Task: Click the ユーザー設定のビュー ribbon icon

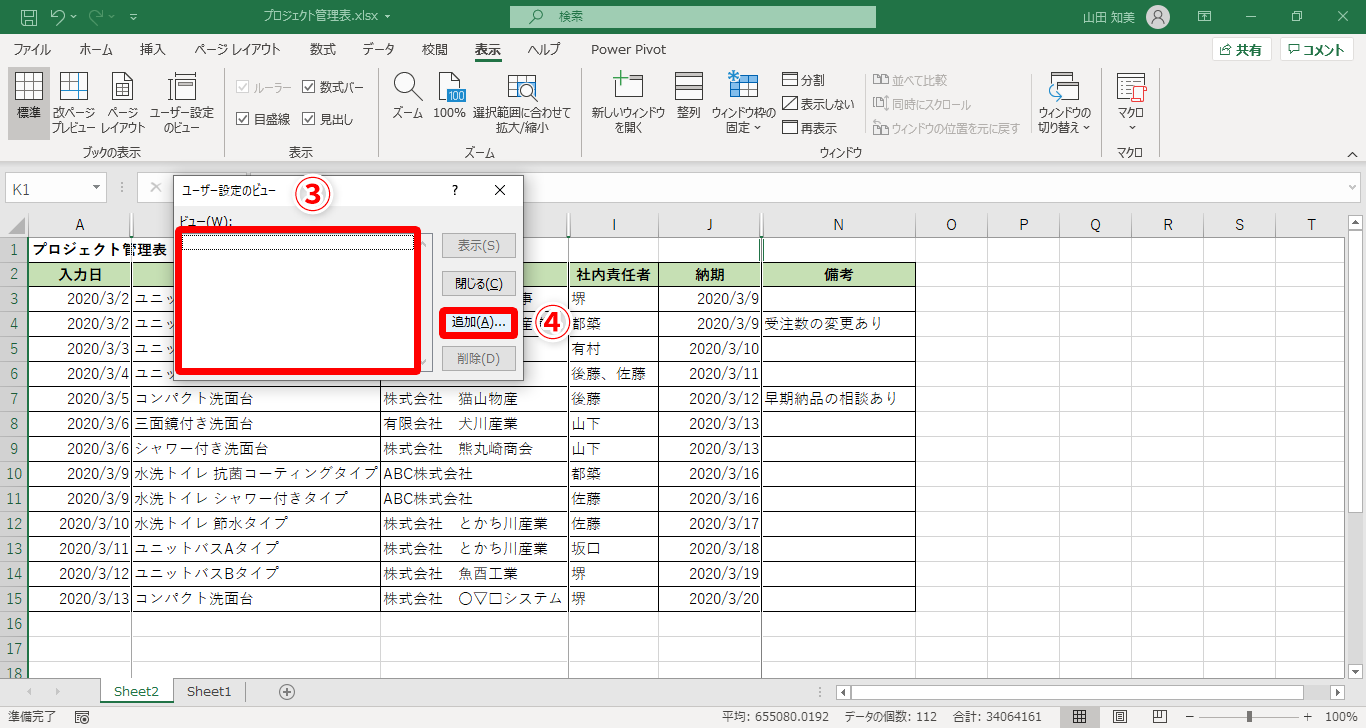Action: [182, 103]
